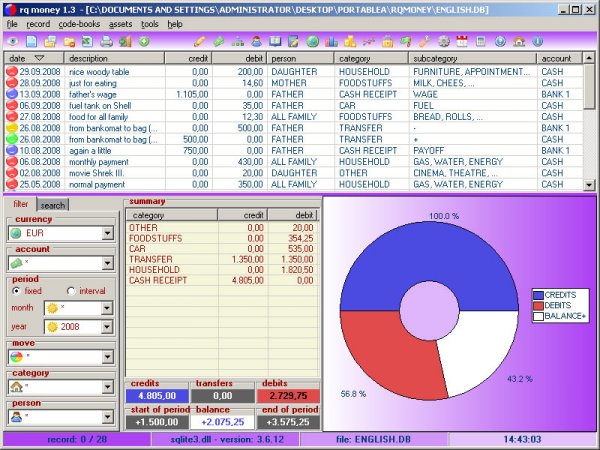Select the fixed period radio button

[x=16, y=290]
